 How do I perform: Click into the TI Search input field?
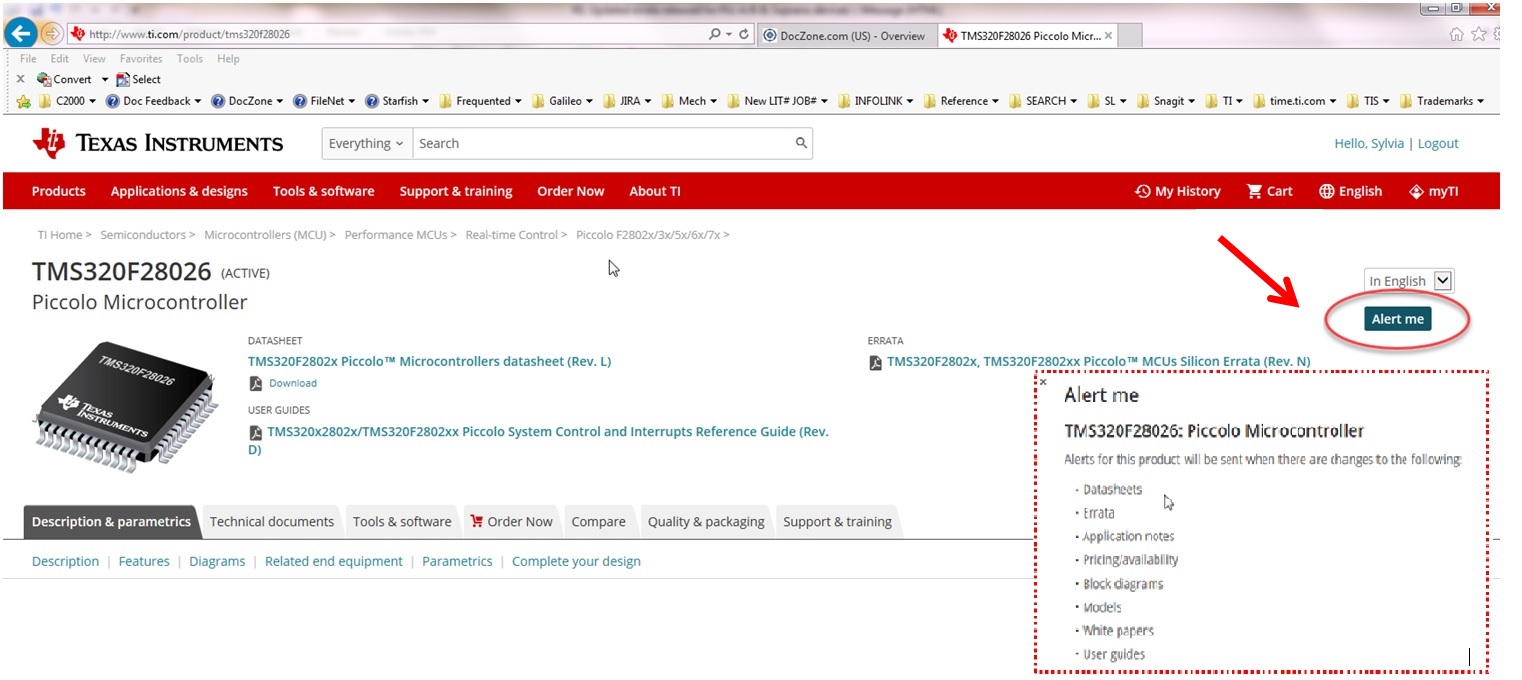pyautogui.click(x=603, y=143)
